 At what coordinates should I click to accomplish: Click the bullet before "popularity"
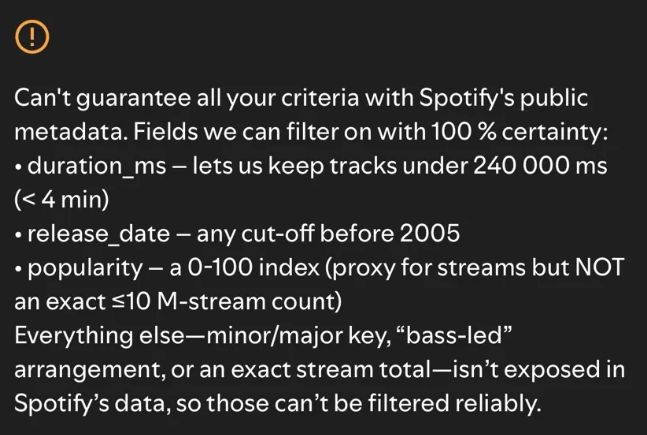19,268
